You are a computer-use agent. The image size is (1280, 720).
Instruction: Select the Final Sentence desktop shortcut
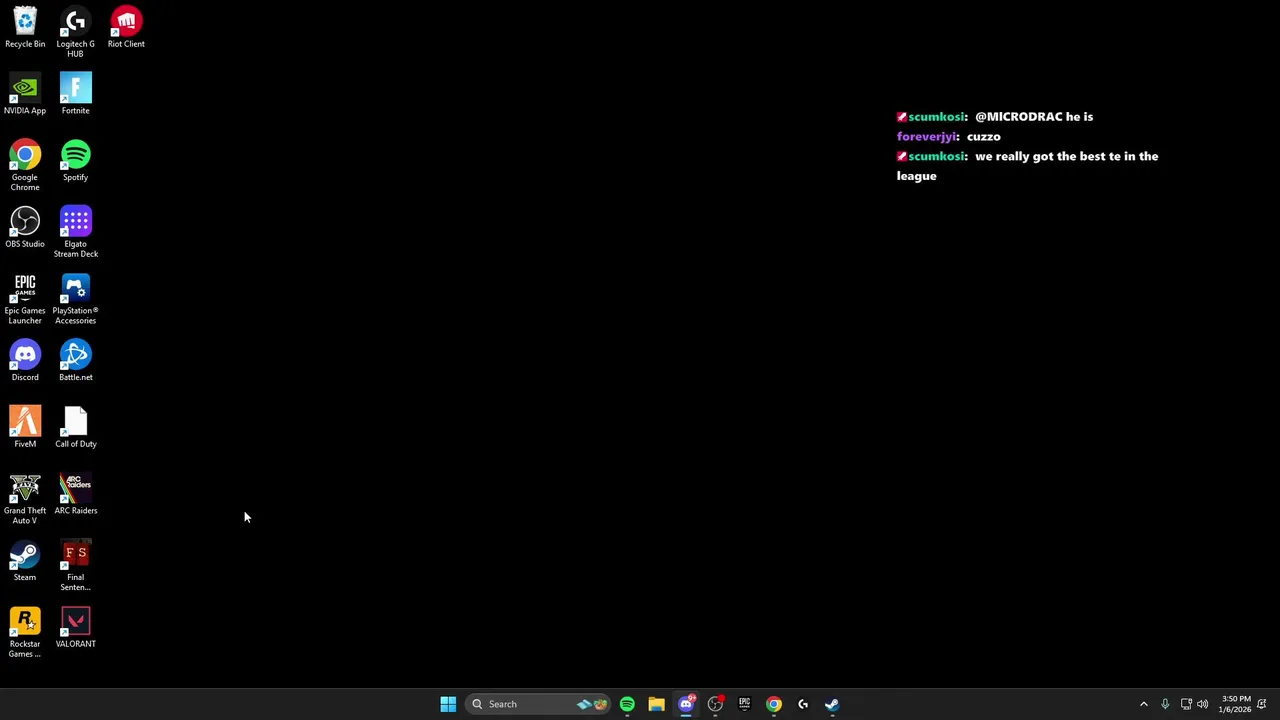pos(75,566)
